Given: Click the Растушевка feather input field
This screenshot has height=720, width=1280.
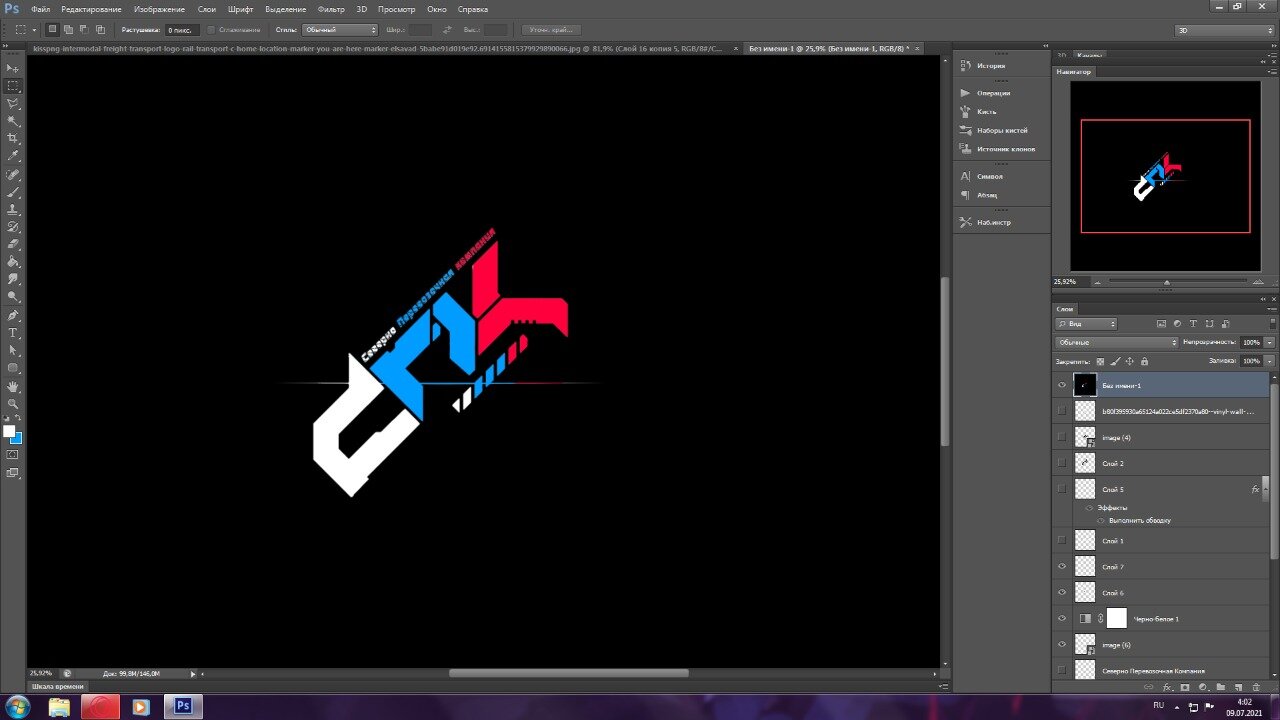Looking at the screenshot, I should tap(180, 30).
